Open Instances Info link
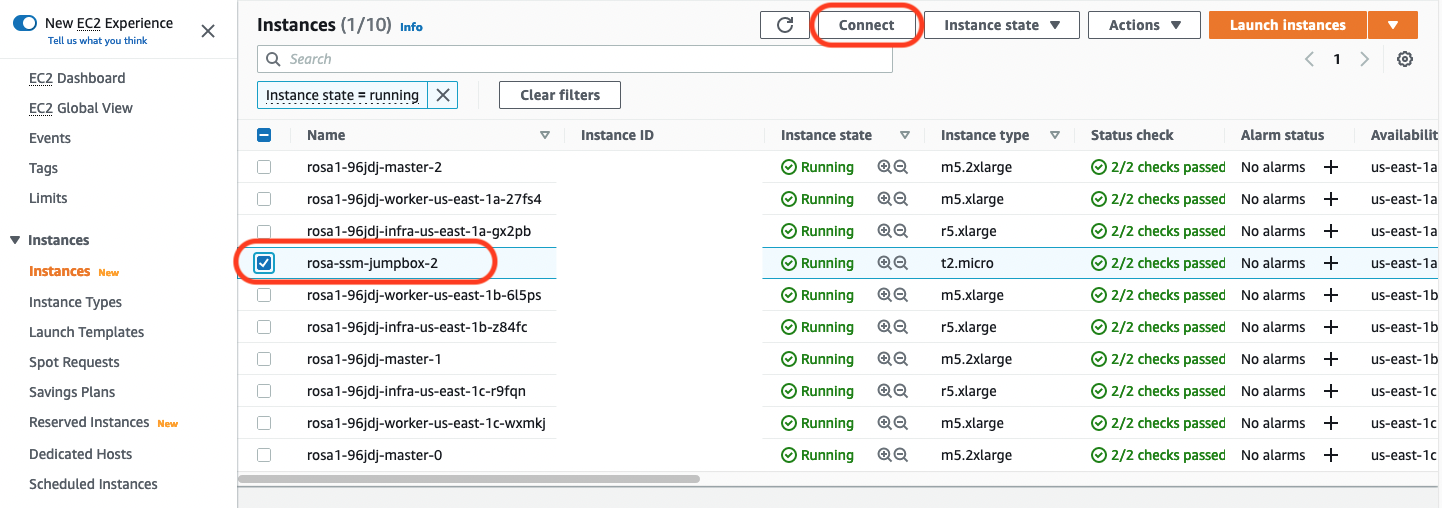 pos(411,27)
